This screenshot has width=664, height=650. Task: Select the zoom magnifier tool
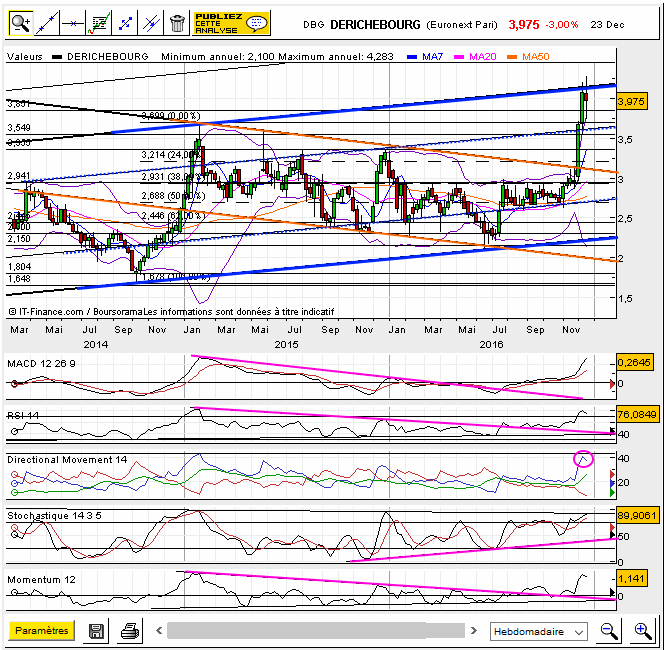[x=21, y=23]
